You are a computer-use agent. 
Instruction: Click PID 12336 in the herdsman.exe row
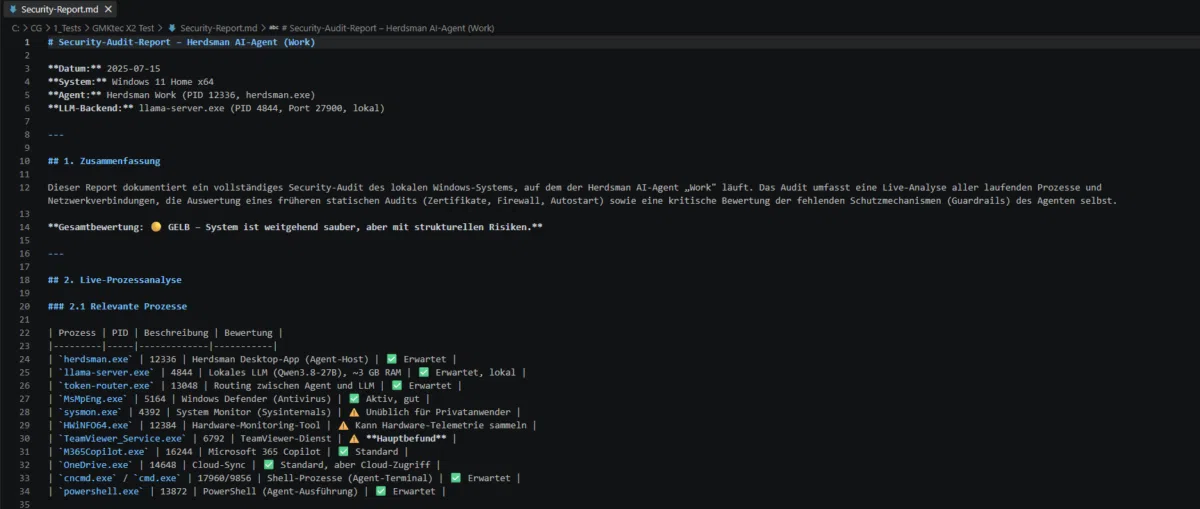tap(162, 359)
